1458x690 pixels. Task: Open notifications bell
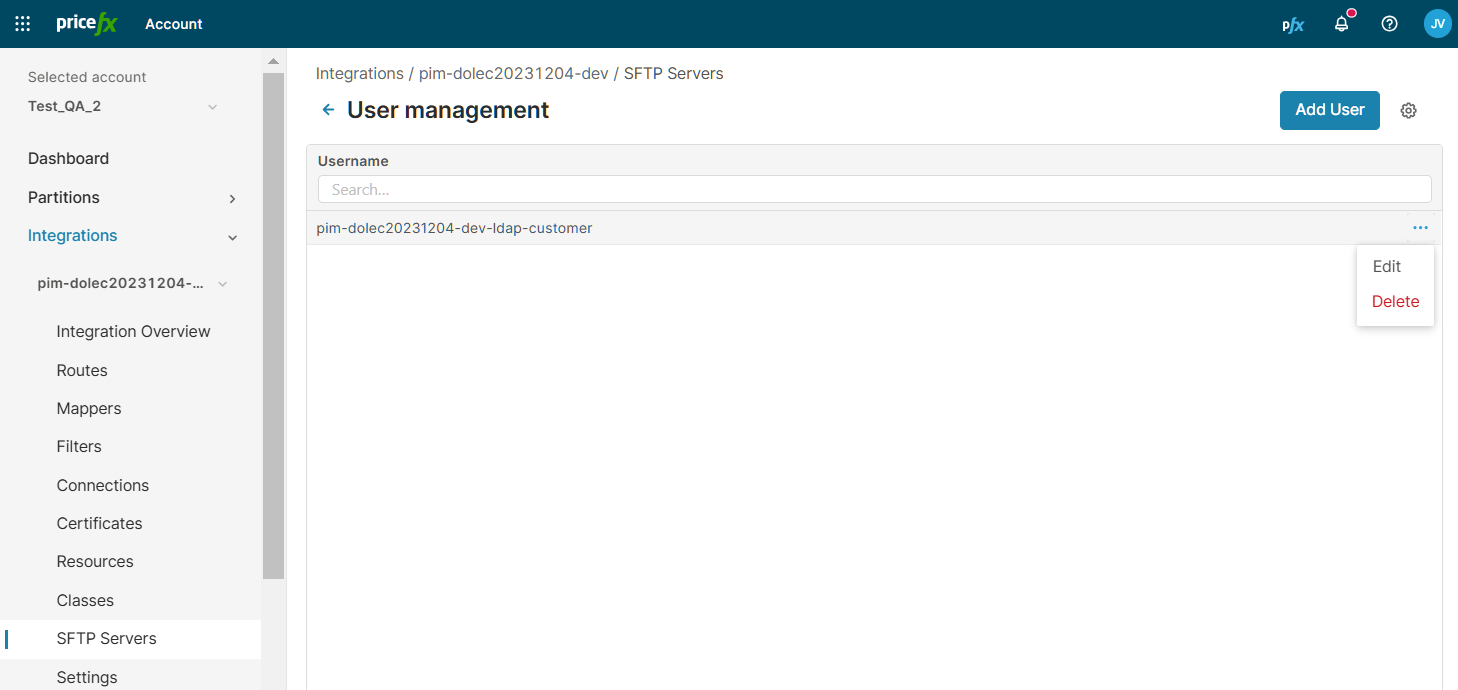click(1342, 24)
